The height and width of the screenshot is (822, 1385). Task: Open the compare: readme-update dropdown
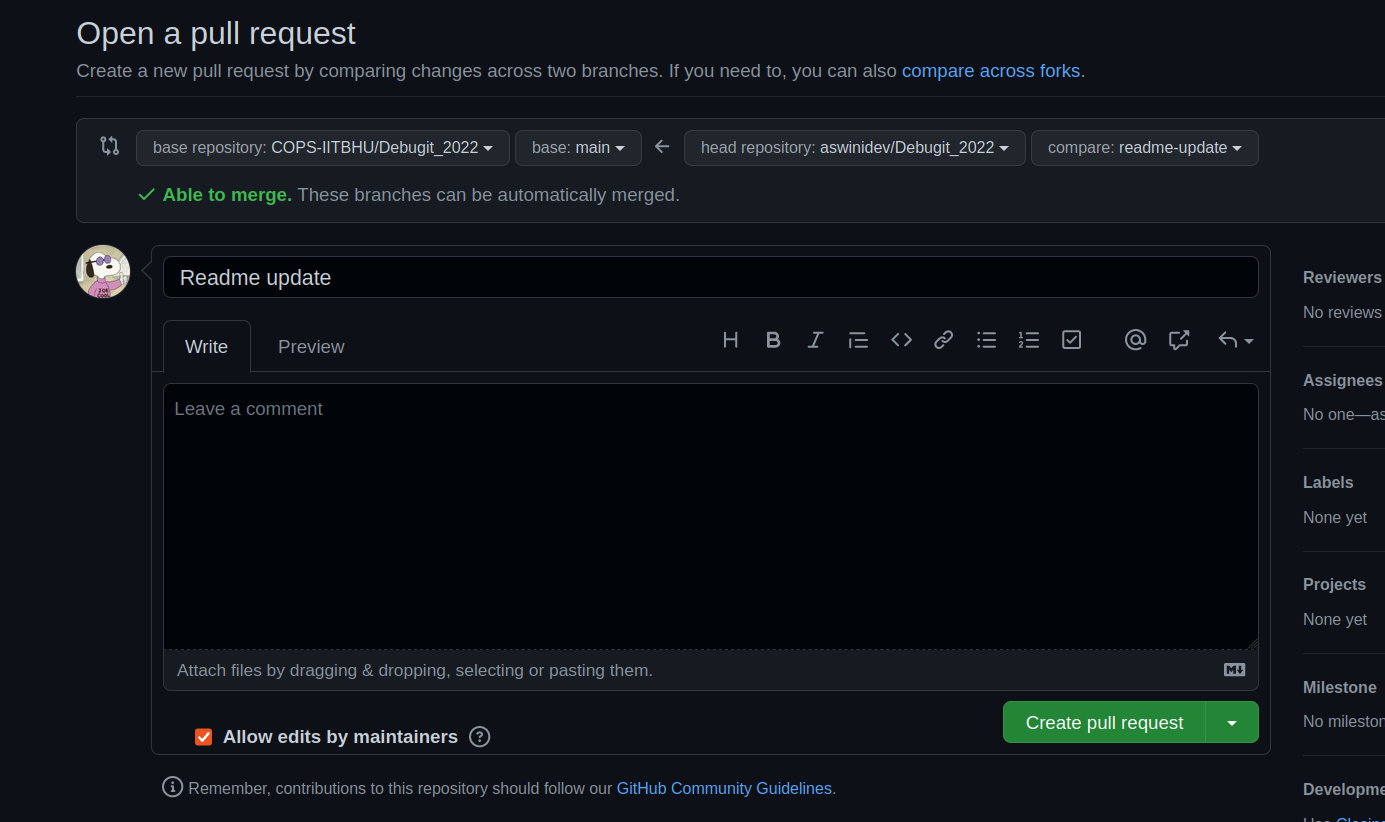click(1145, 148)
